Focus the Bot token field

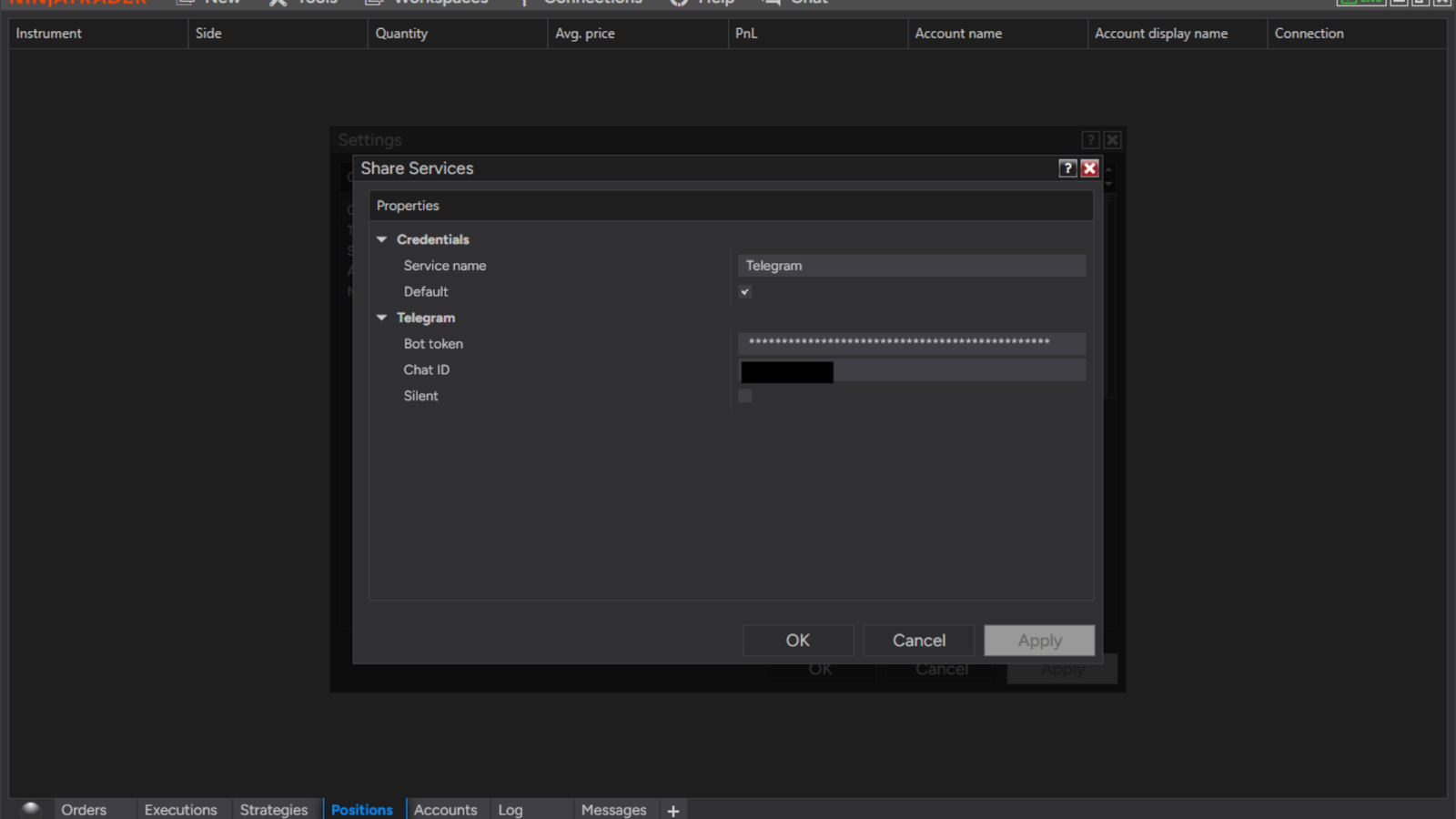[912, 344]
